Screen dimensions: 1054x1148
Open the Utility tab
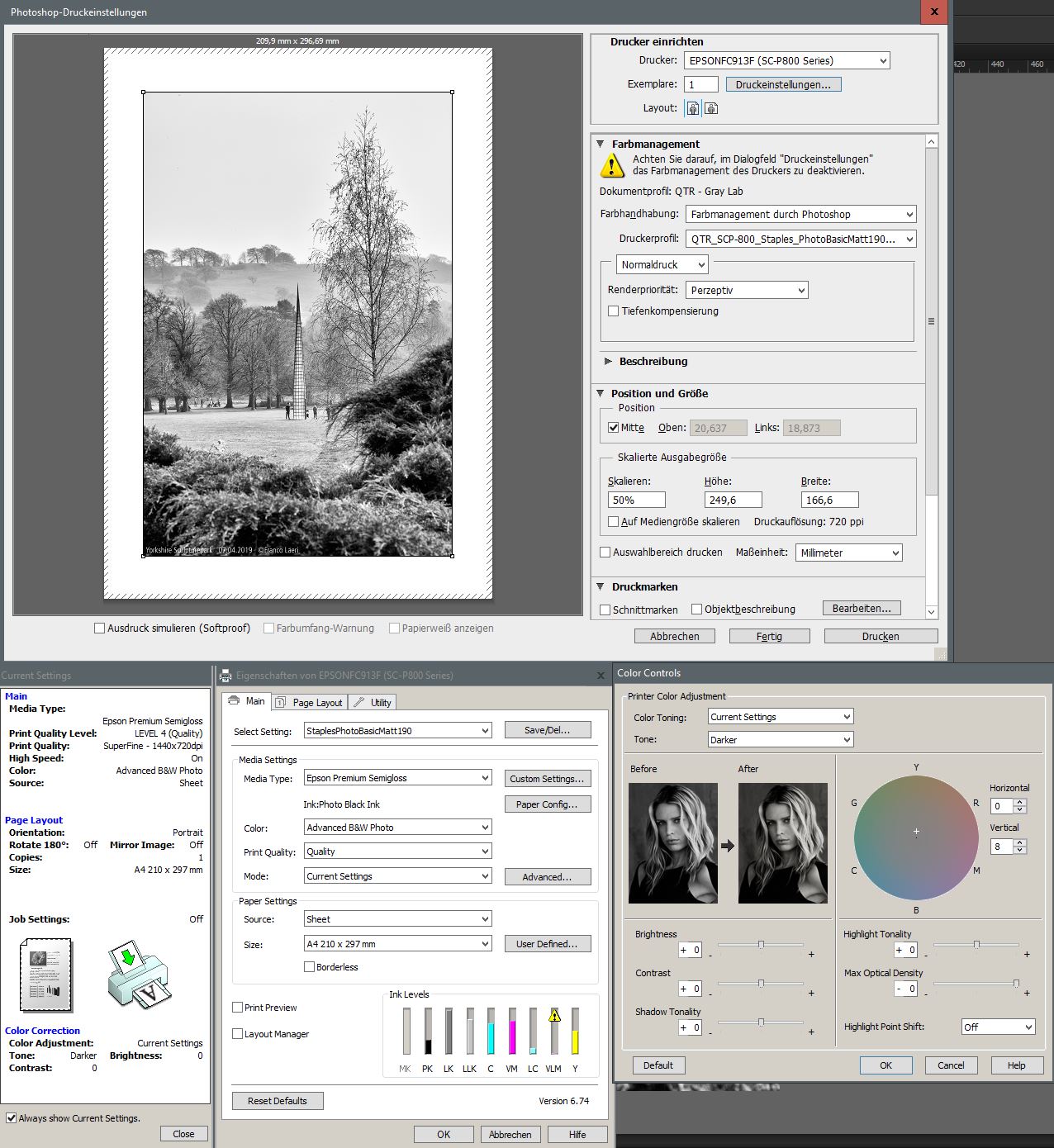click(x=373, y=702)
